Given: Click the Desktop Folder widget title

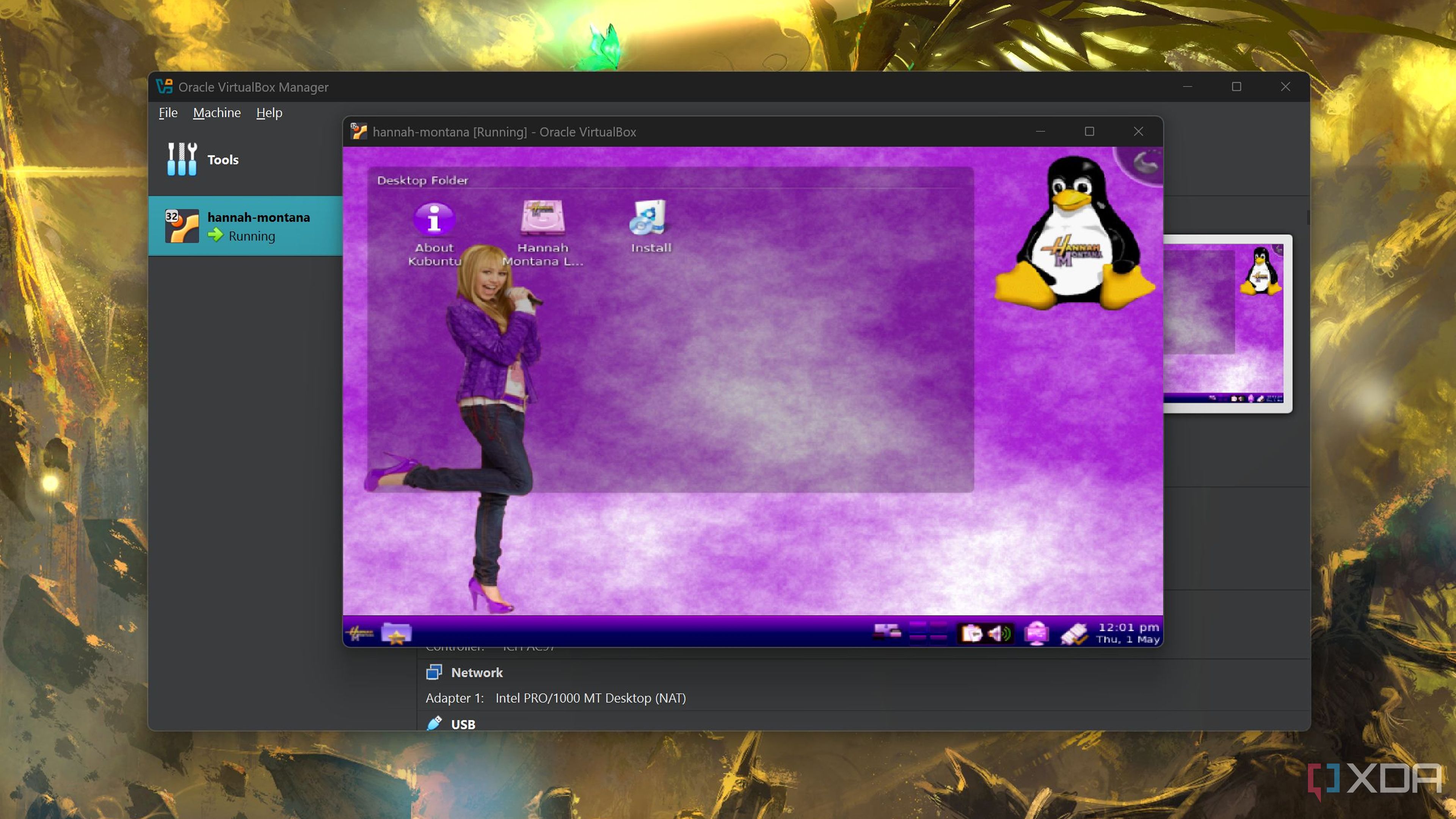Looking at the screenshot, I should click(x=422, y=181).
